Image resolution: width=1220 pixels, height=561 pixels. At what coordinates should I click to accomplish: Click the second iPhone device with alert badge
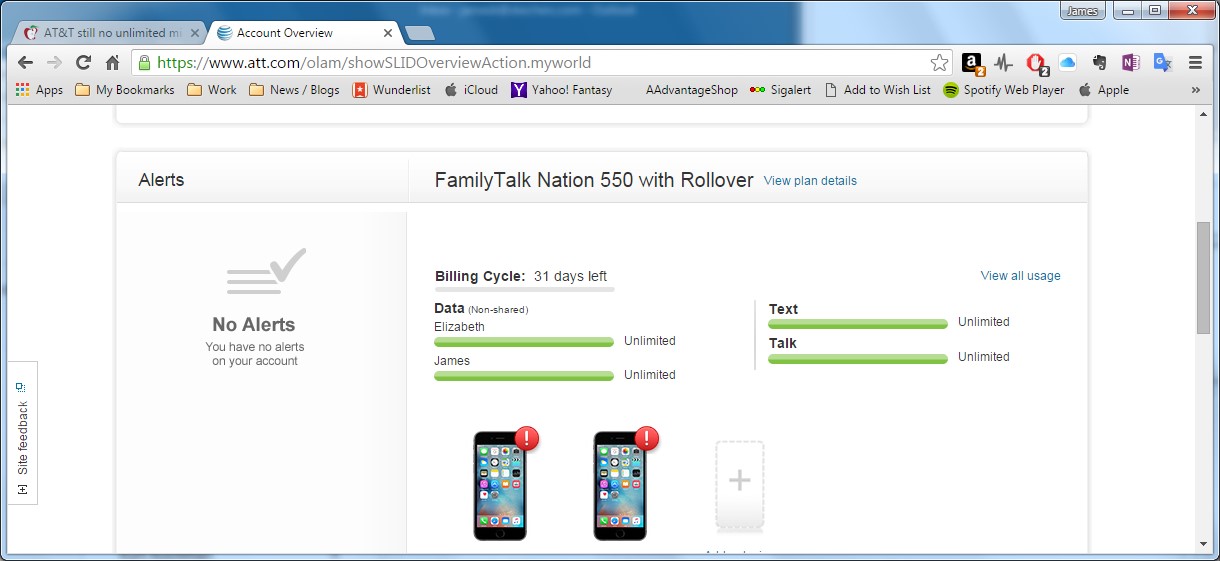(x=620, y=486)
